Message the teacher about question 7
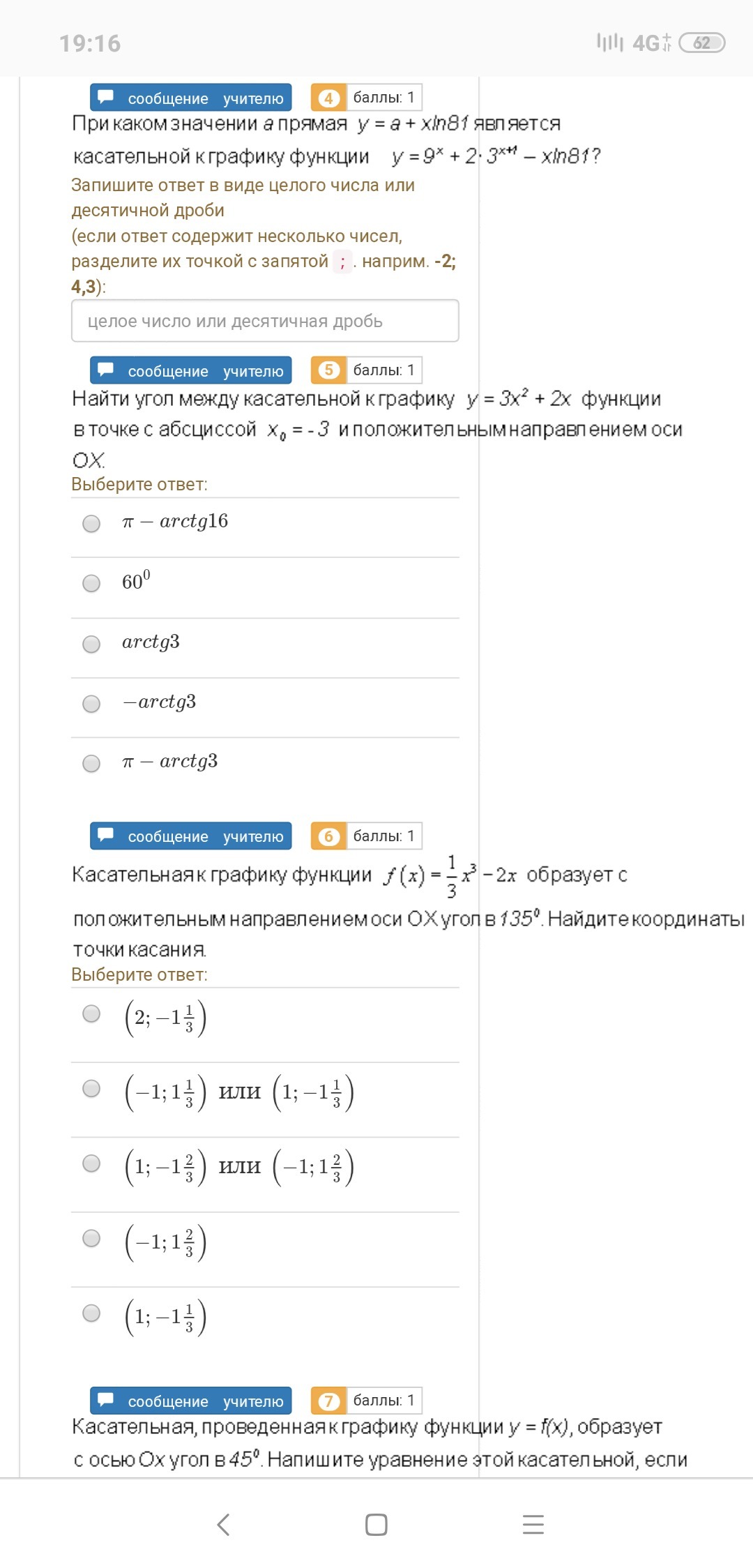Image resolution: width=753 pixels, height=1568 pixels. [190, 1401]
